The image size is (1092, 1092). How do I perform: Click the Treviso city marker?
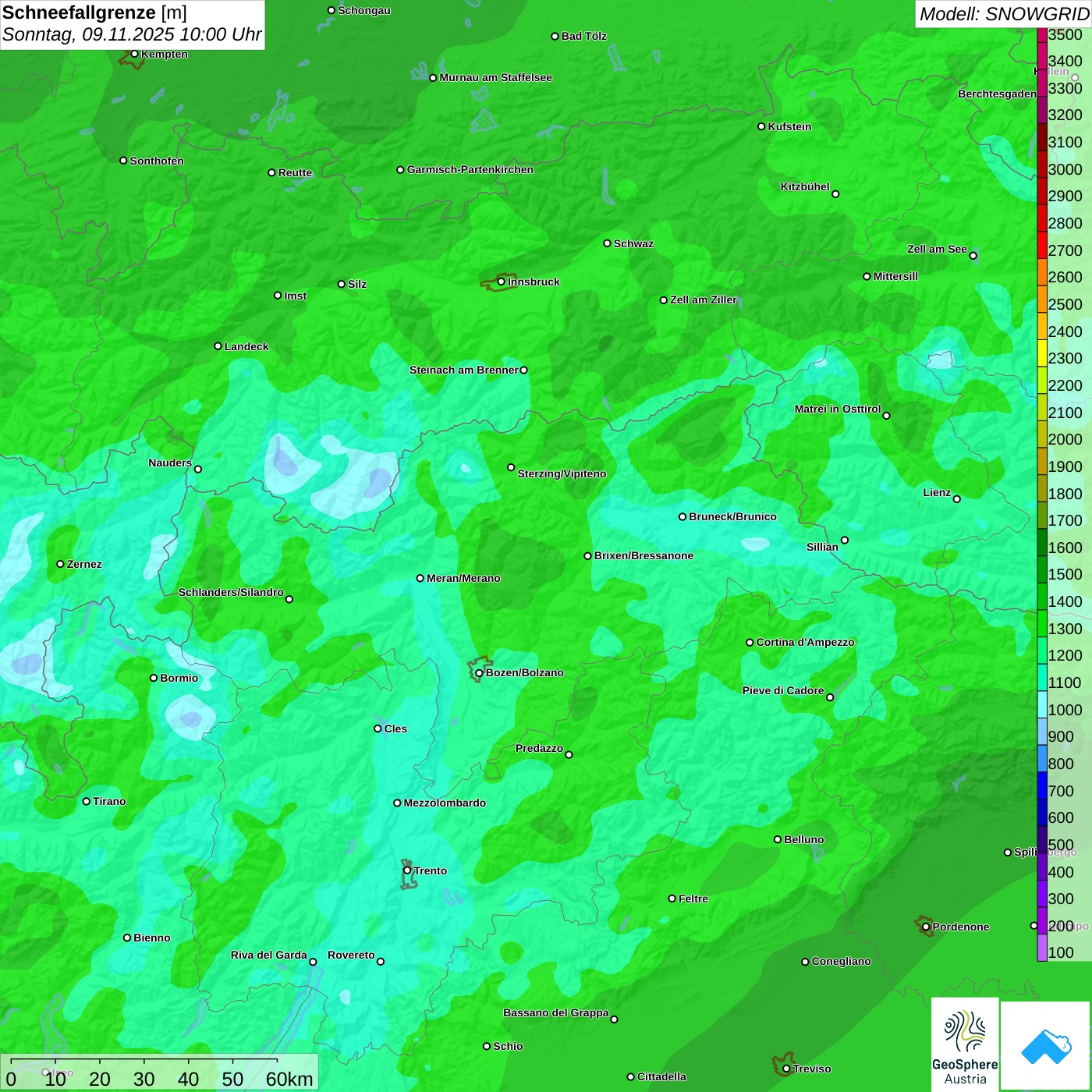786,1069
